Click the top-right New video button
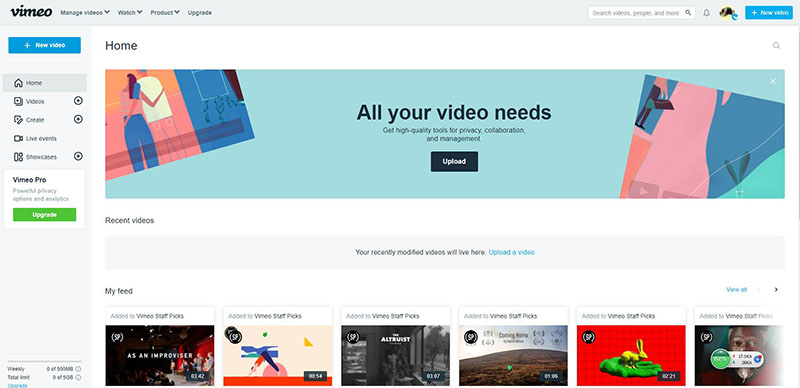Image resolution: width=800 pixels, height=388 pixels. [769, 13]
